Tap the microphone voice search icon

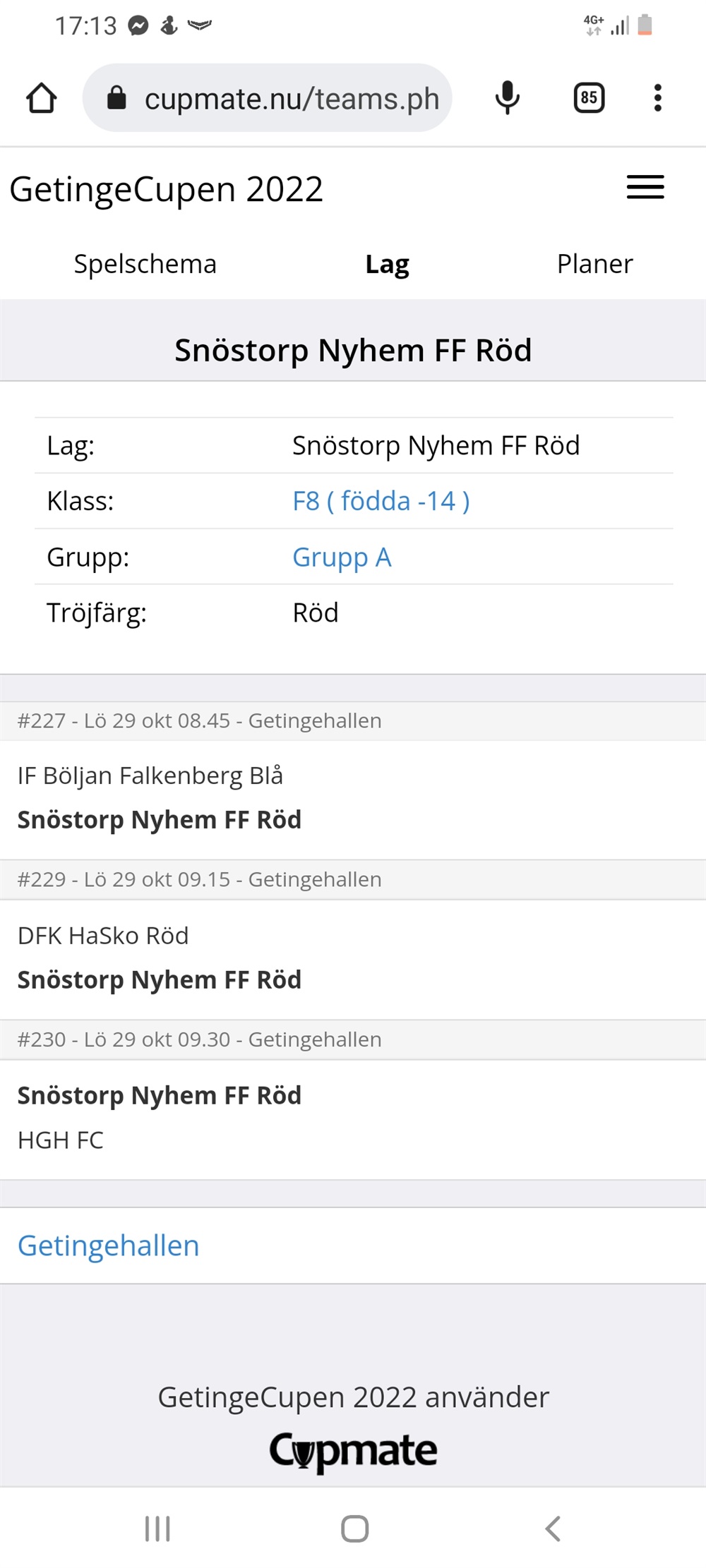(507, 98)
